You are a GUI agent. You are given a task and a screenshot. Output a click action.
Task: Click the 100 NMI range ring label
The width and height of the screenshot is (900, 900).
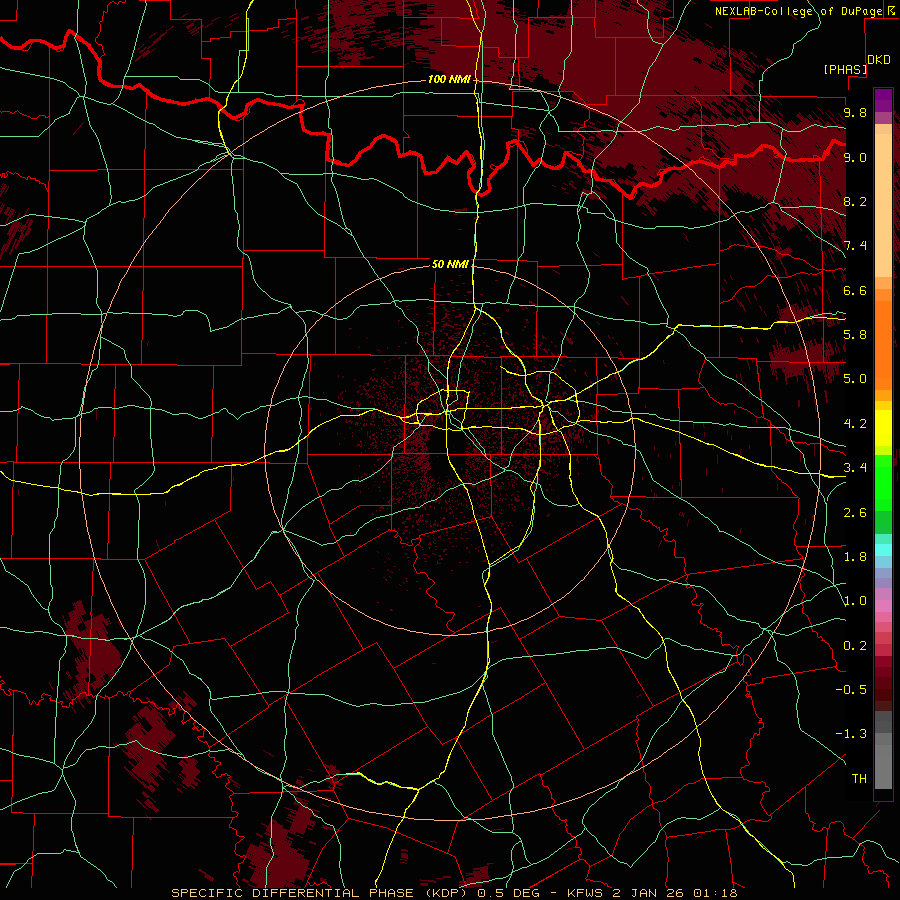tap(449, 79)
